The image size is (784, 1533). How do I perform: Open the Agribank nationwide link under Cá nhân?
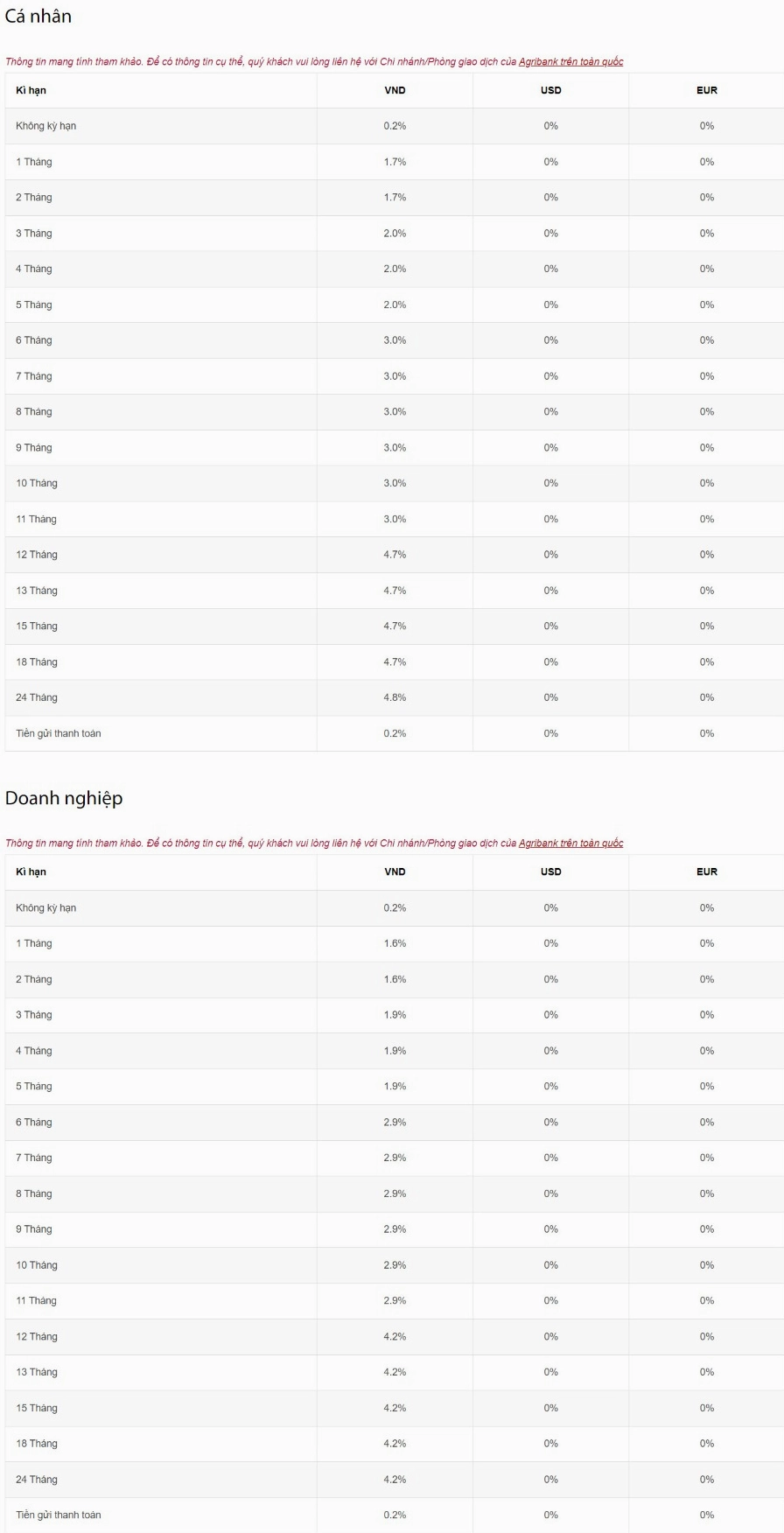click(570, 61)
